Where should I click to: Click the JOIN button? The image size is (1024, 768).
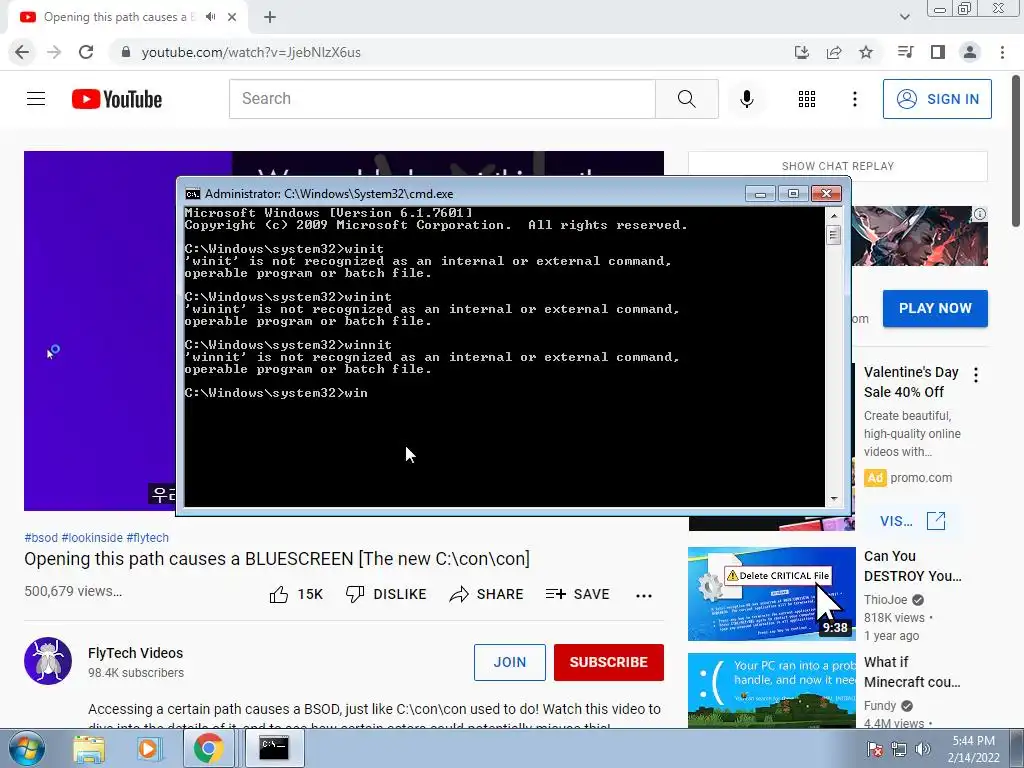[509, 662]
